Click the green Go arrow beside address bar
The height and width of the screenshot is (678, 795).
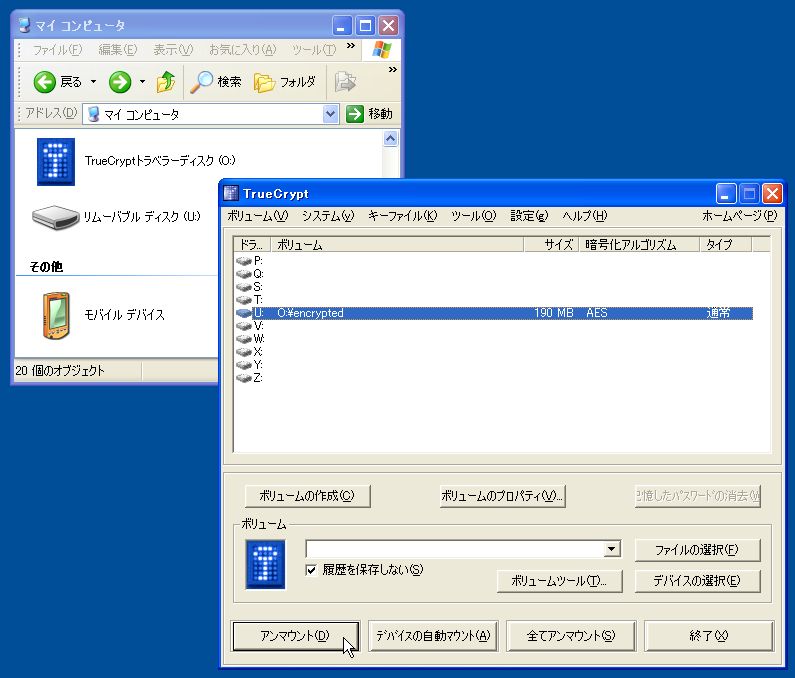pos(355,114)
